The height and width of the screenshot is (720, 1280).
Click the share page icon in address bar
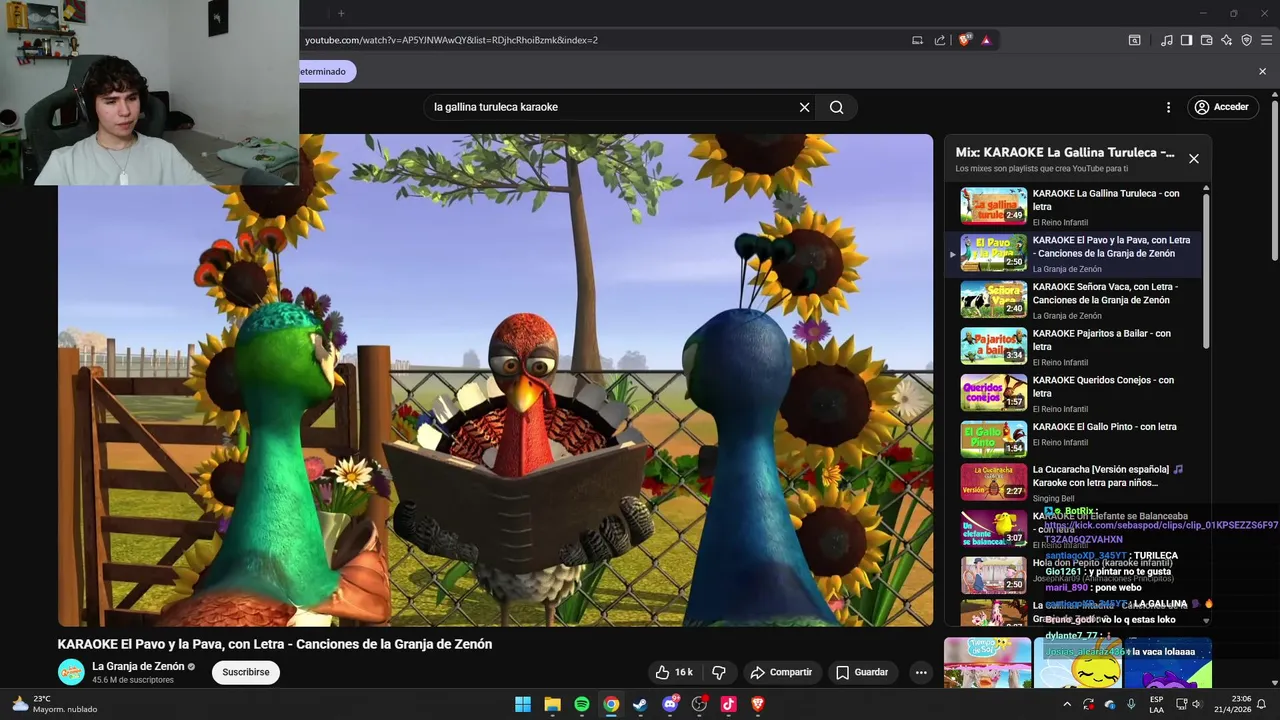pyautogui.click(x=940, y=40)
